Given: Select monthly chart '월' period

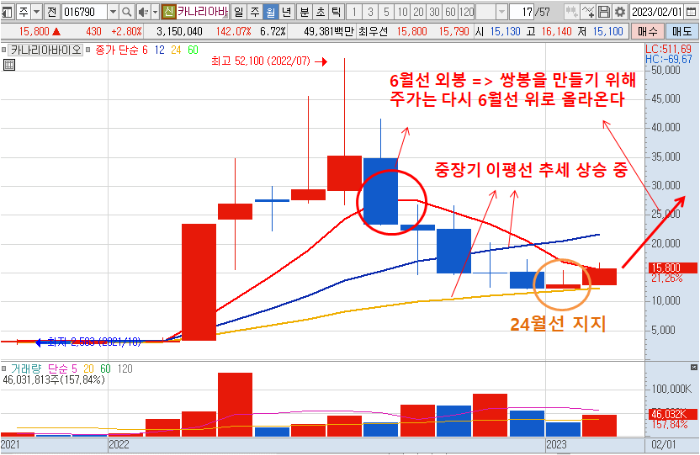Looking at the screenshot, I should (271, 12).
